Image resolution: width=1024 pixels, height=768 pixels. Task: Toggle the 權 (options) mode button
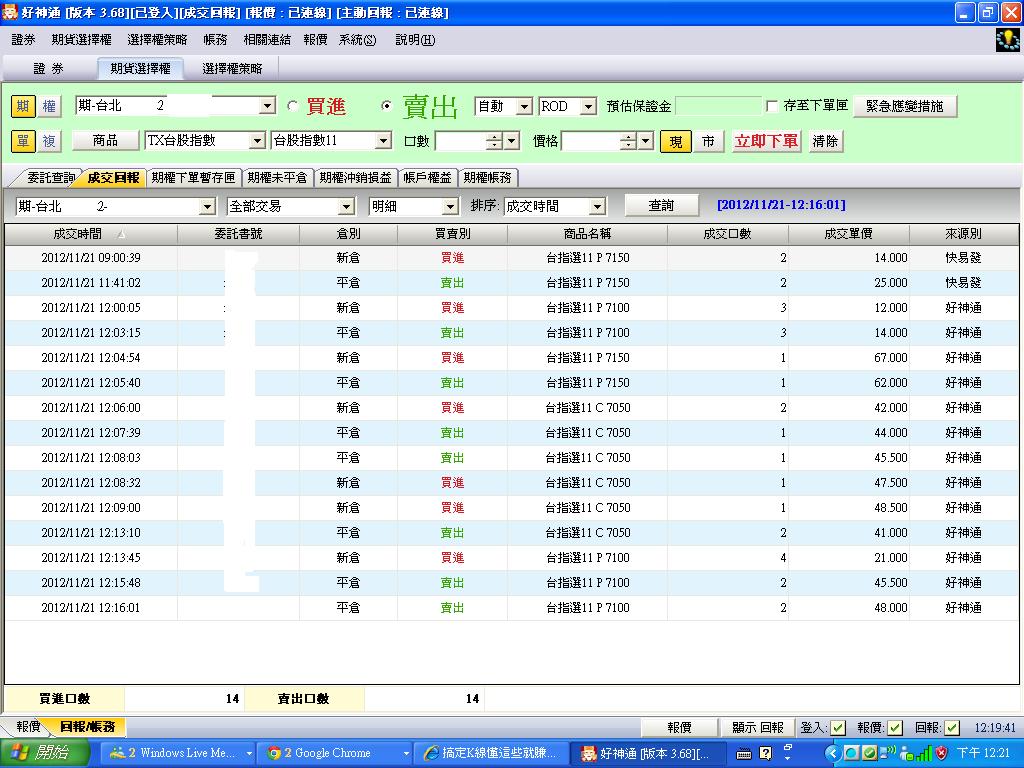(49, 106)
